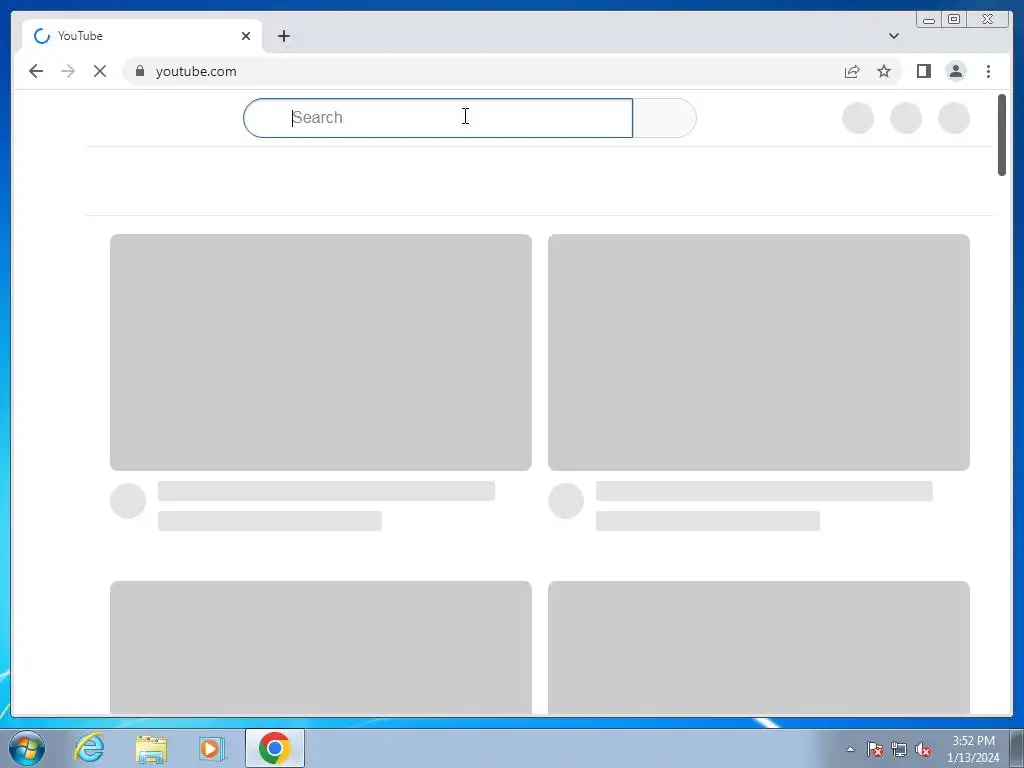Viewport: 1024px width, 768px height.
Task: Expand the tab search dropdown
Action: [x=893, y=36]
